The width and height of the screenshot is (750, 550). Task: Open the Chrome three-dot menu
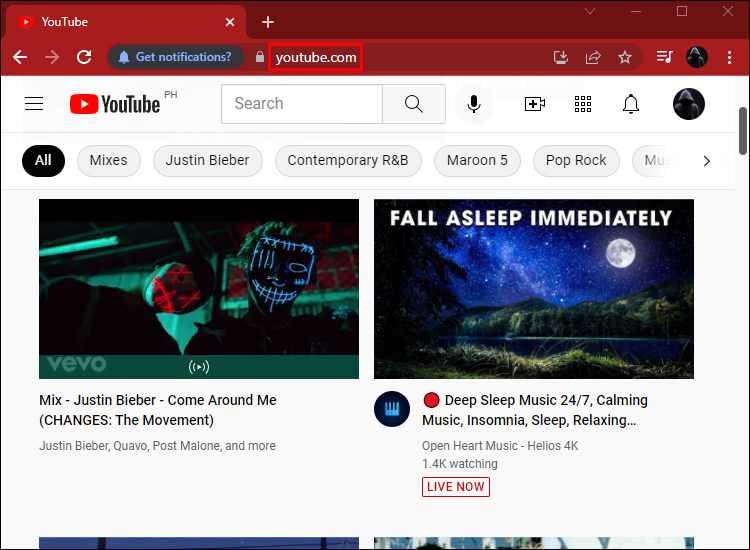(x=729, y=57)
